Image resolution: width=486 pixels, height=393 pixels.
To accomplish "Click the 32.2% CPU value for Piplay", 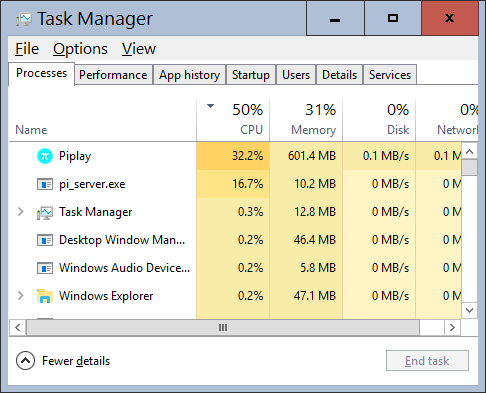I will (x=248, y=156).
